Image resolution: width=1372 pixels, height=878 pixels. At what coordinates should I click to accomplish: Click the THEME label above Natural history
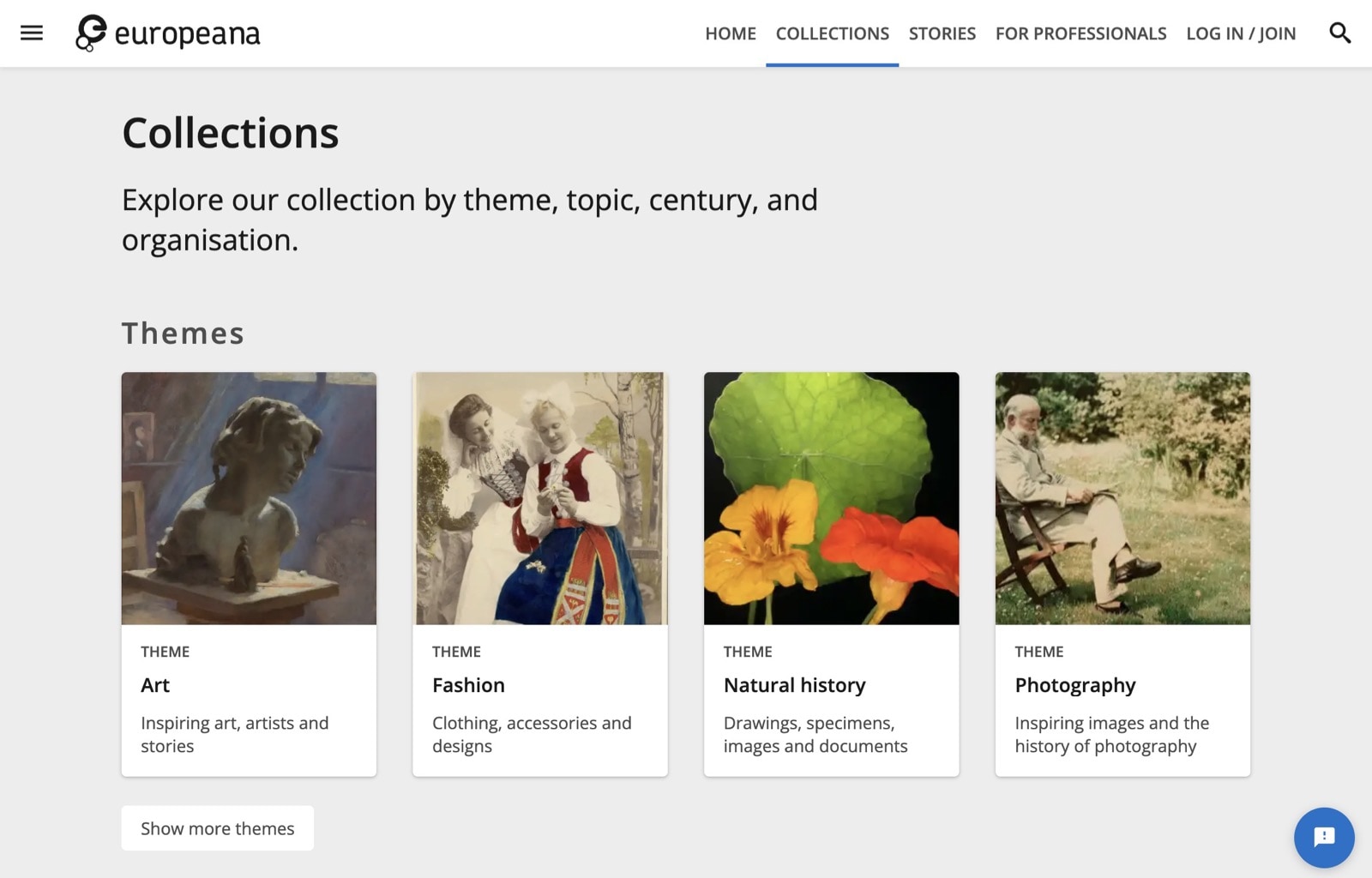(748, 652)
